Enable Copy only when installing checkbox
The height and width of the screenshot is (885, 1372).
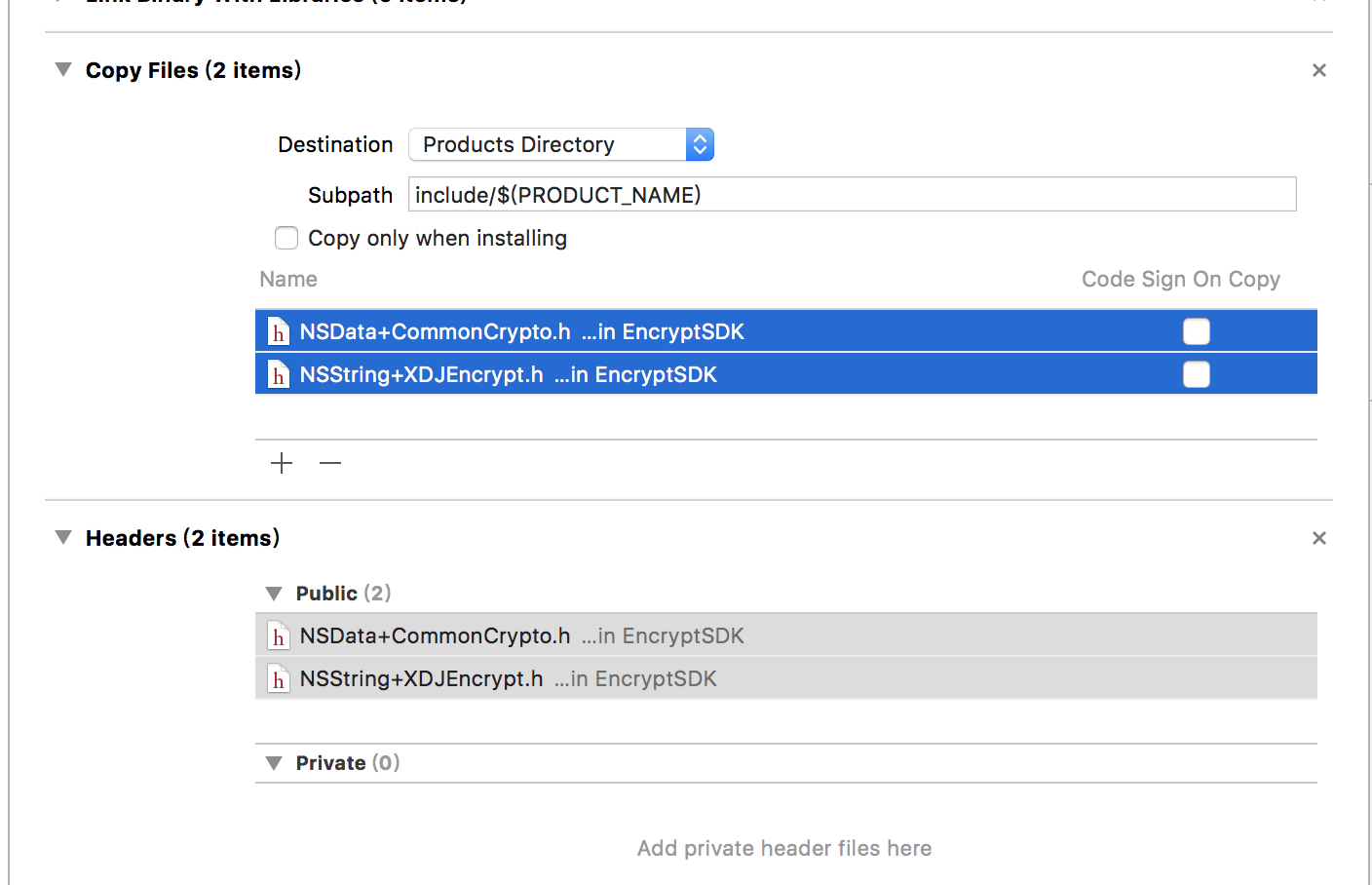[286, 238]
